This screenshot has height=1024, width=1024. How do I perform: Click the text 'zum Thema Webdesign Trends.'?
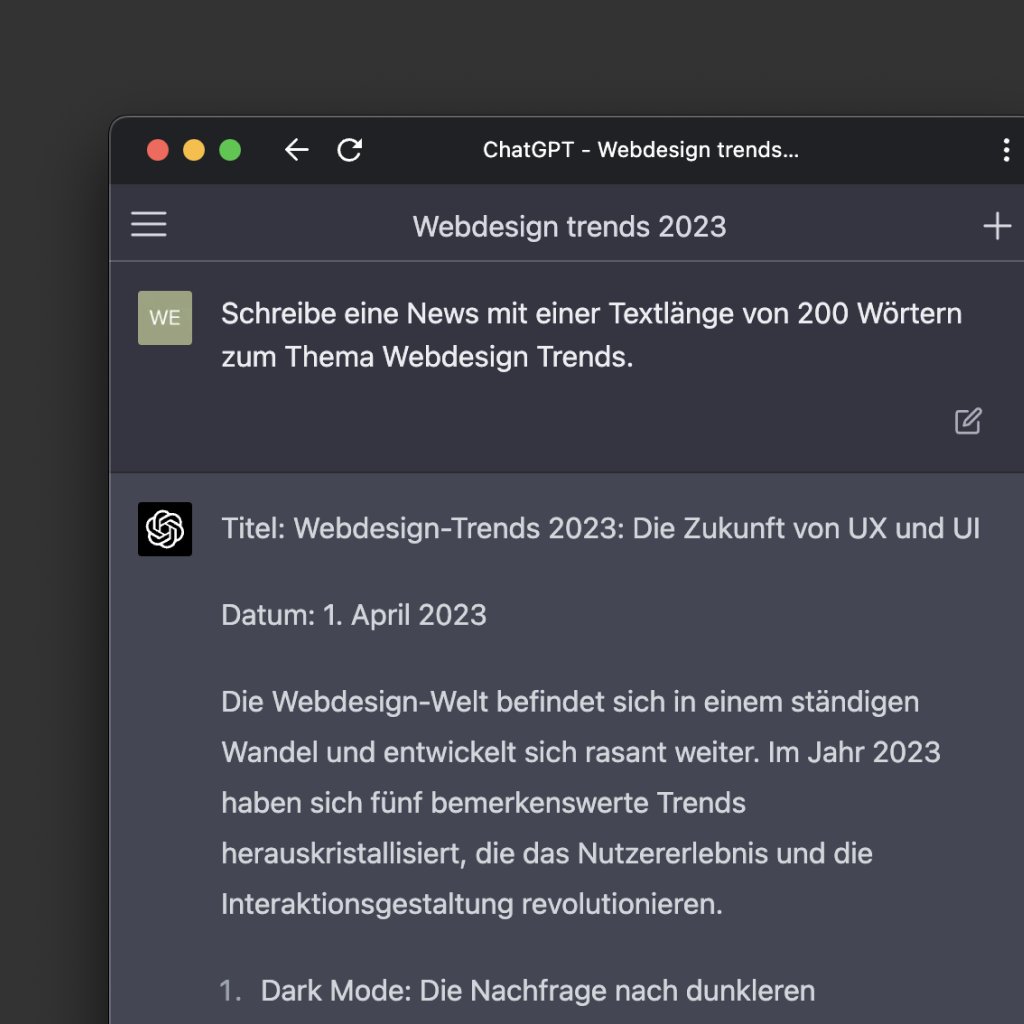tap(427, 357)
